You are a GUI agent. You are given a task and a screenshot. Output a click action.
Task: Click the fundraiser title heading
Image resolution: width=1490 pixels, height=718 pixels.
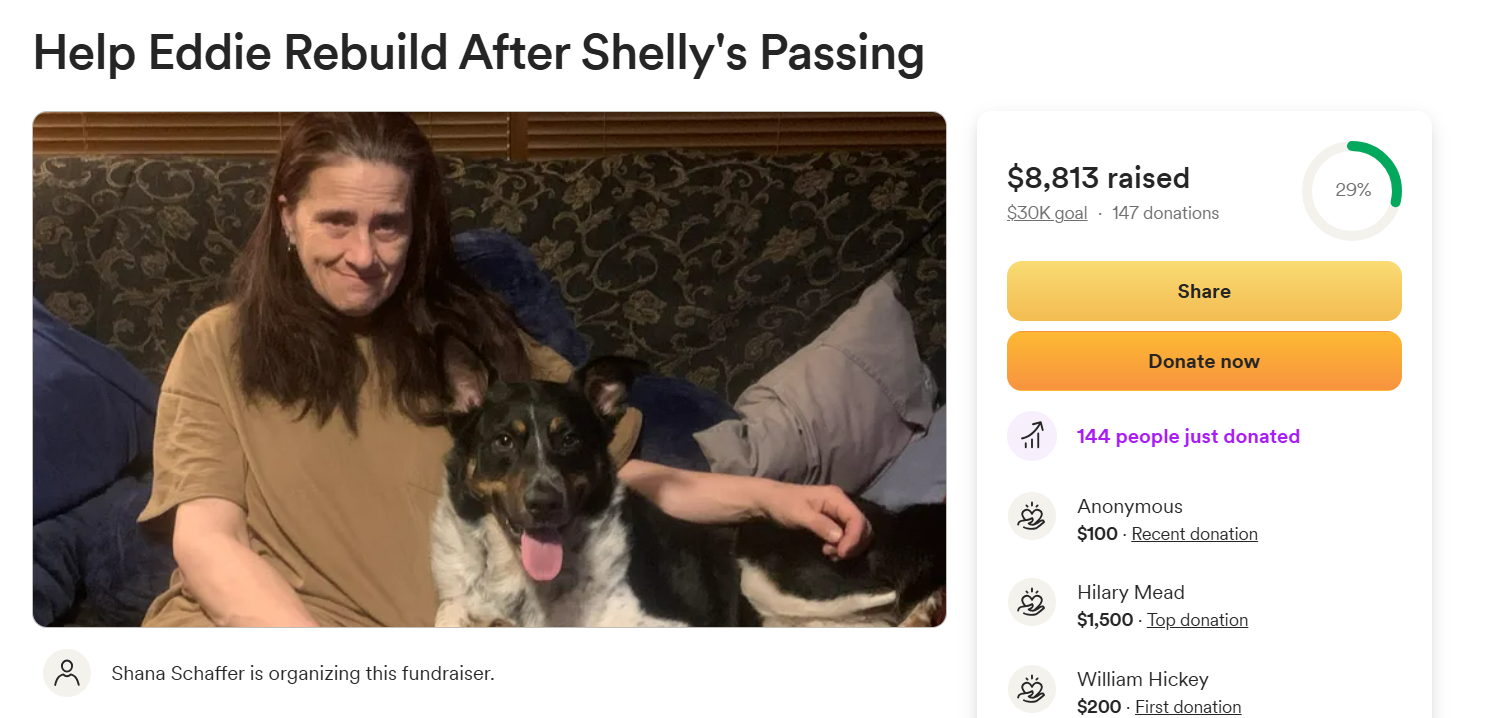(478, 53)
